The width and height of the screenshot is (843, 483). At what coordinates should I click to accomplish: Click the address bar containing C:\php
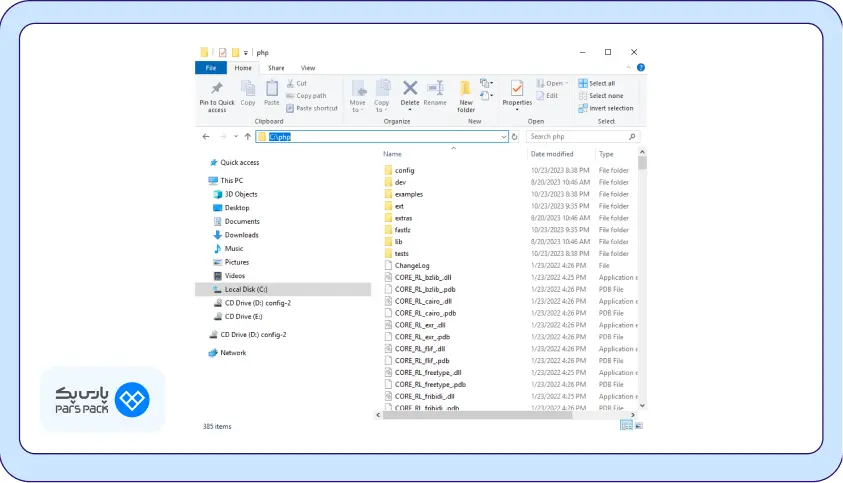point(381,137)
